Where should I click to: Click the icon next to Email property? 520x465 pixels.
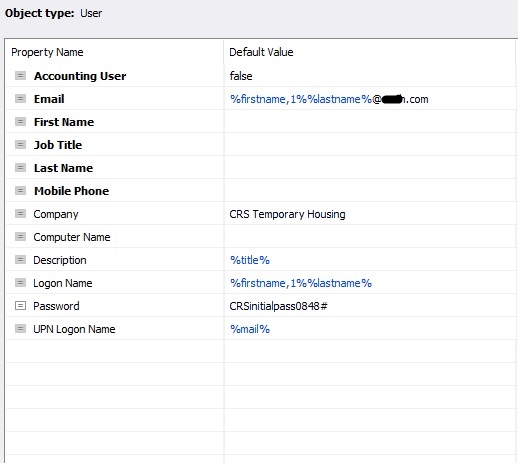20,99
